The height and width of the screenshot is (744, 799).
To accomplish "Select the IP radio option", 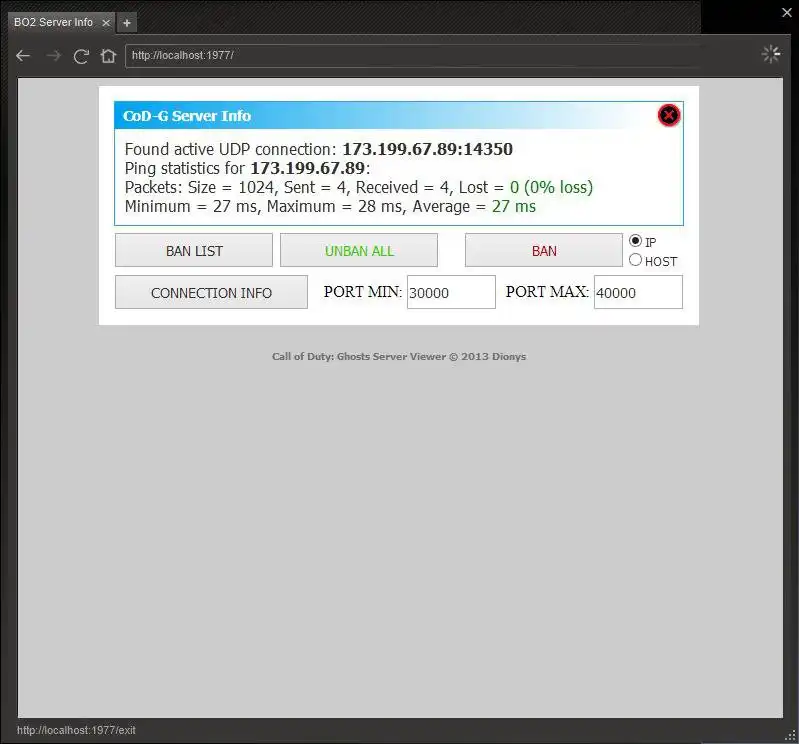I will tap(635, 241).
